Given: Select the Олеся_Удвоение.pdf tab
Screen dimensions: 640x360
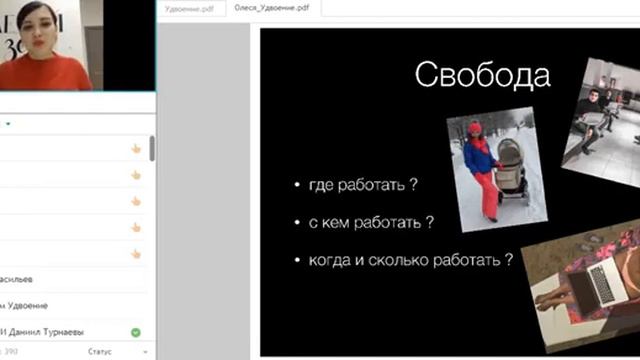Looking at the screenshot, I should point(272,8).
